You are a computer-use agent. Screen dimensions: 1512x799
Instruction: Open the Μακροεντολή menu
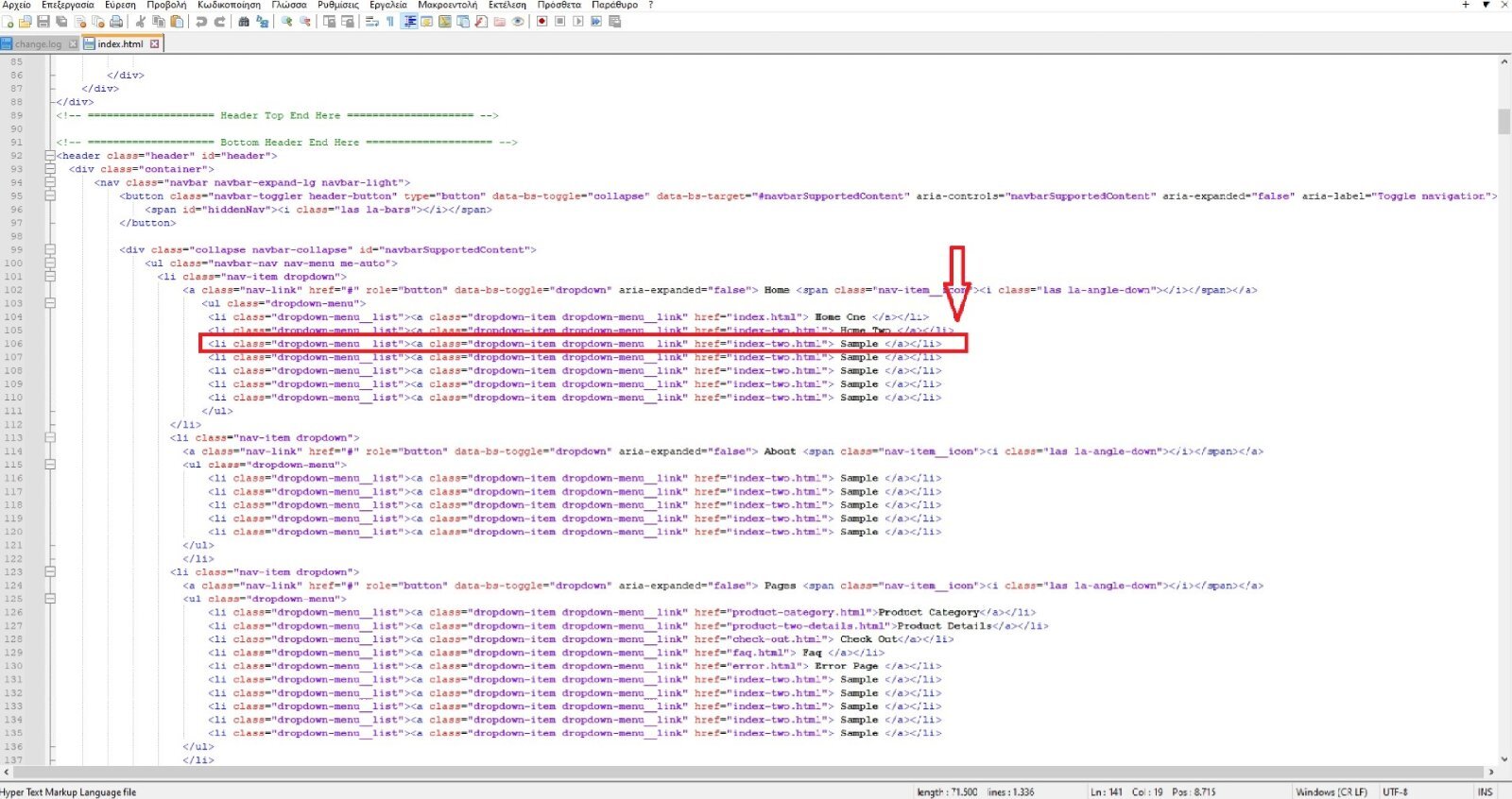point(448,5)
